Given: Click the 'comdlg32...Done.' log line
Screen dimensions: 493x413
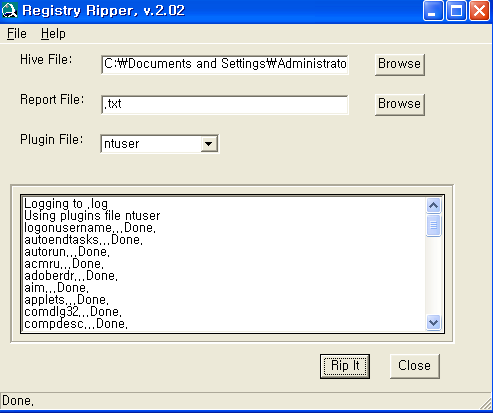Looking at the screenshot, I should click(x=73, y=312).
